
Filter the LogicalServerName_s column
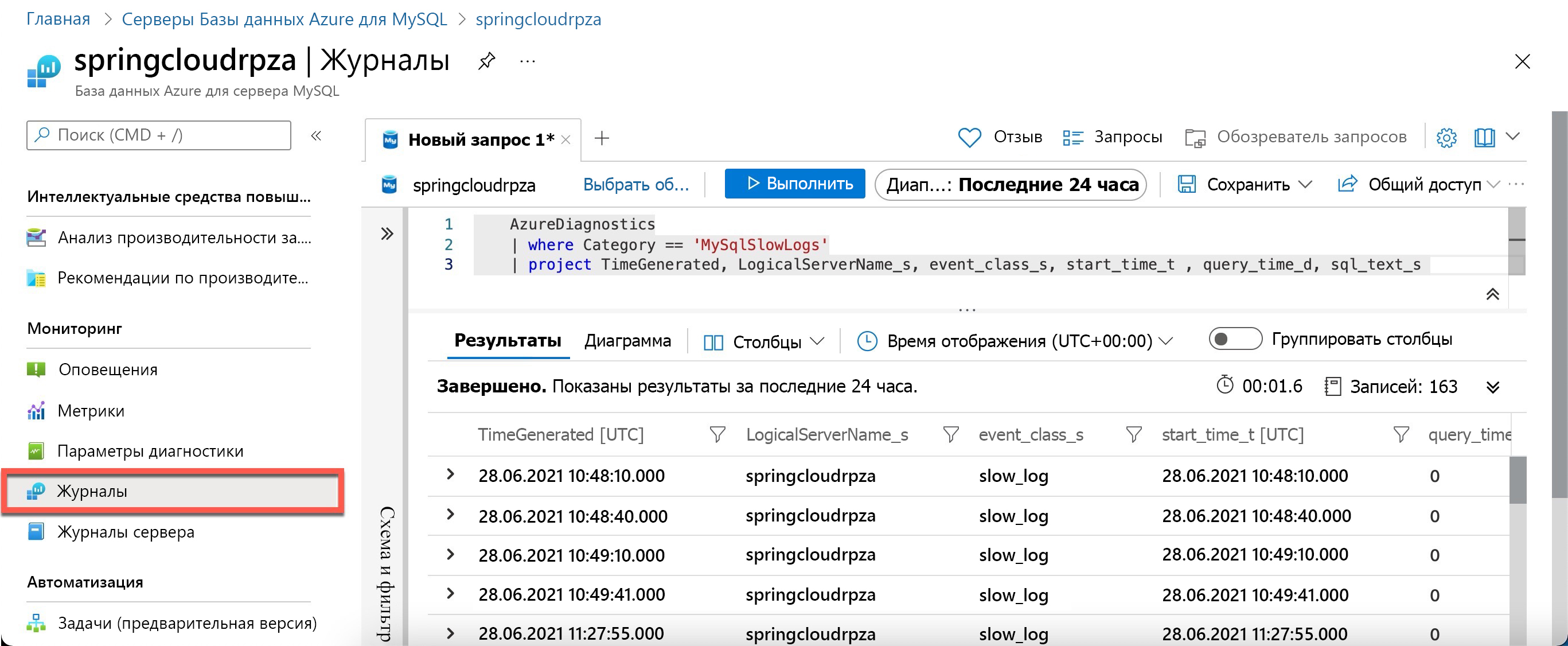pos(950,435)
